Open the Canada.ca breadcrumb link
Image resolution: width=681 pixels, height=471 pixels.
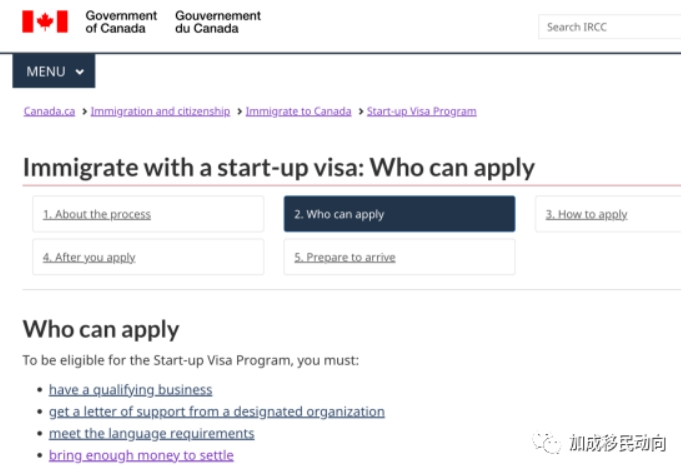click(x=49, y=111)
